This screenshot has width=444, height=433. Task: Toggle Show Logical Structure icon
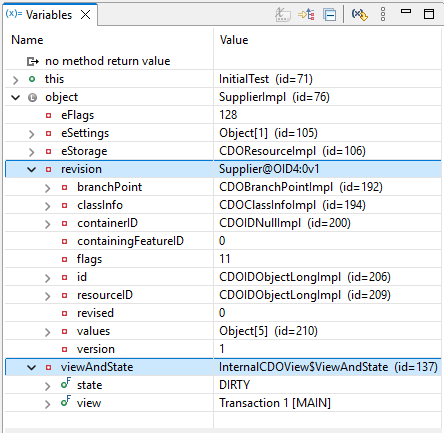tap(306, 15)
